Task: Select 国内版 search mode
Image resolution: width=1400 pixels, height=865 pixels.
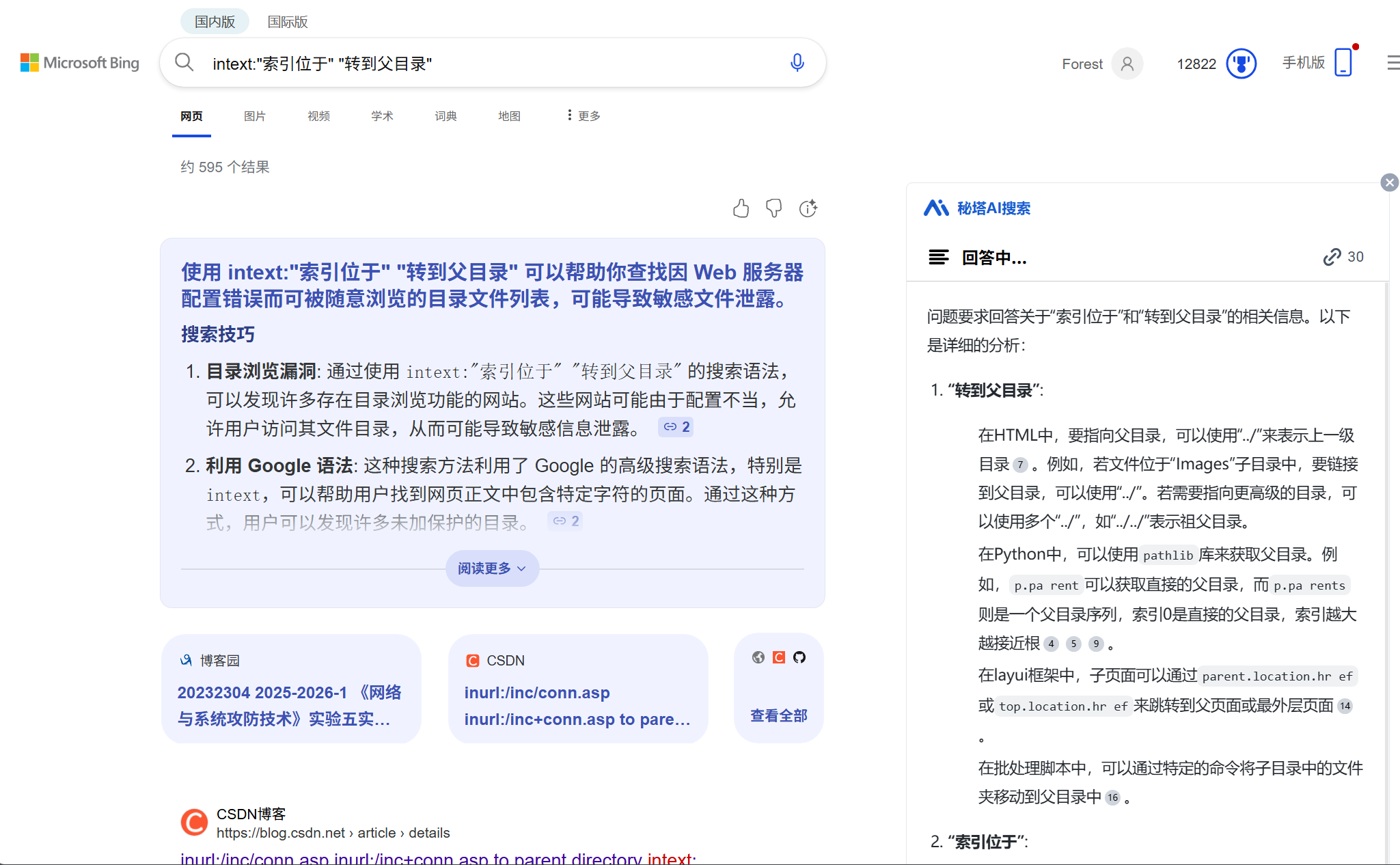Action: [x=215, y=22]
